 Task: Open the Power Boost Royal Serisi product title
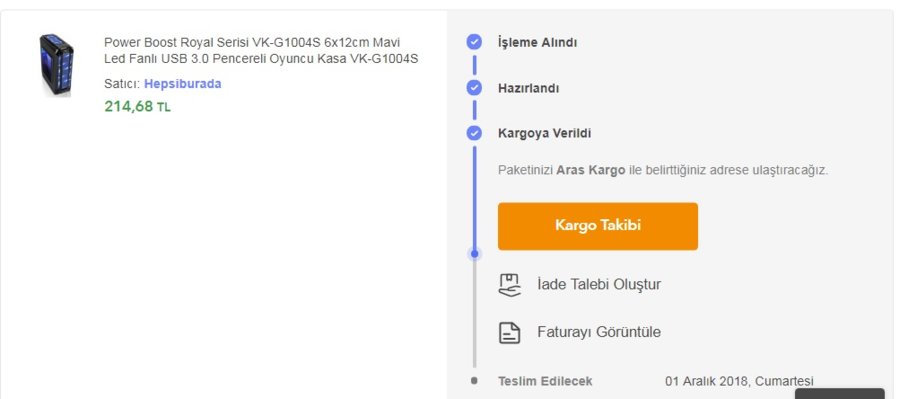click(261, 51)
